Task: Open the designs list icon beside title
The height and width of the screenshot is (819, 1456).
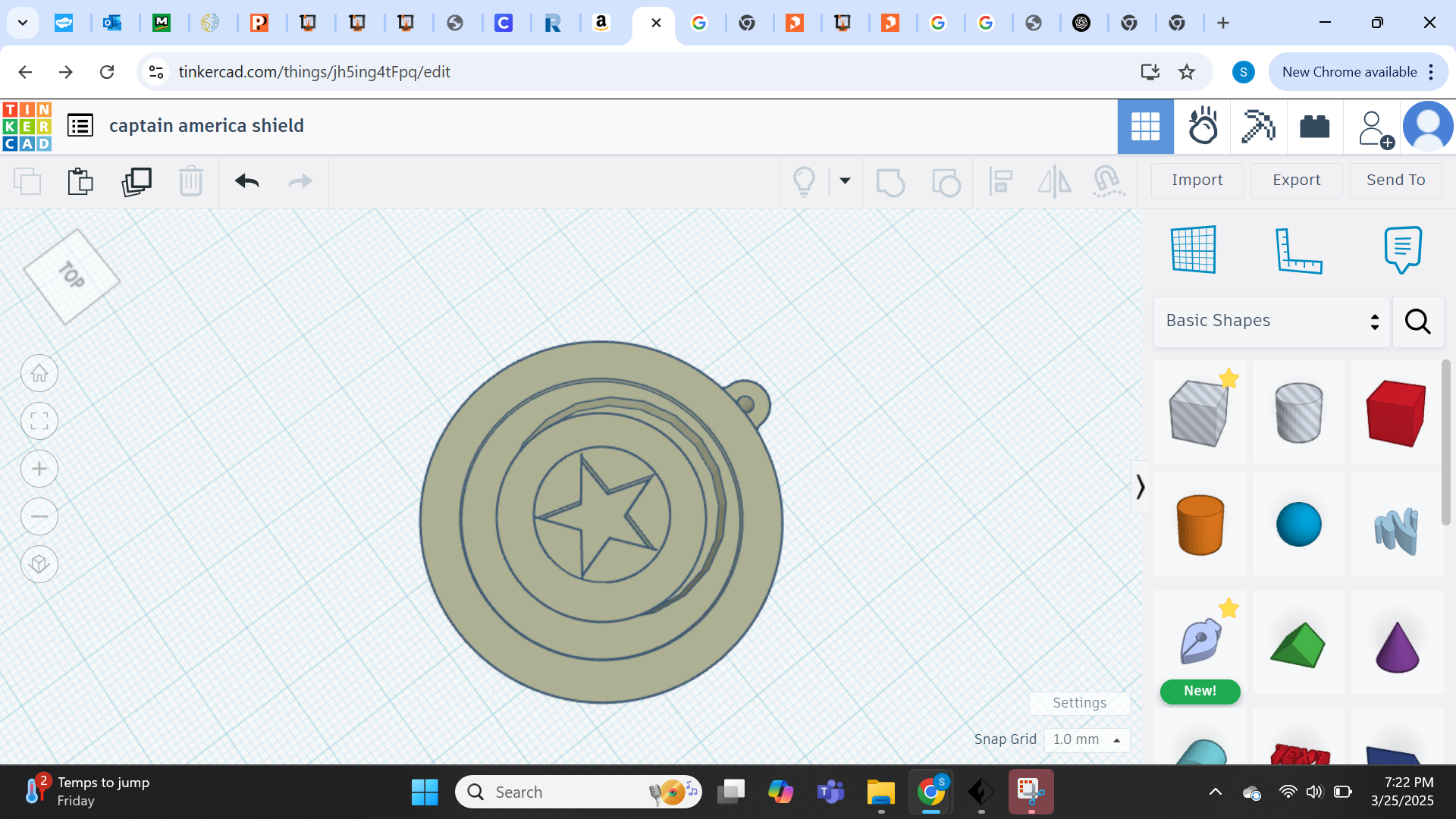Action: point(80,125)
